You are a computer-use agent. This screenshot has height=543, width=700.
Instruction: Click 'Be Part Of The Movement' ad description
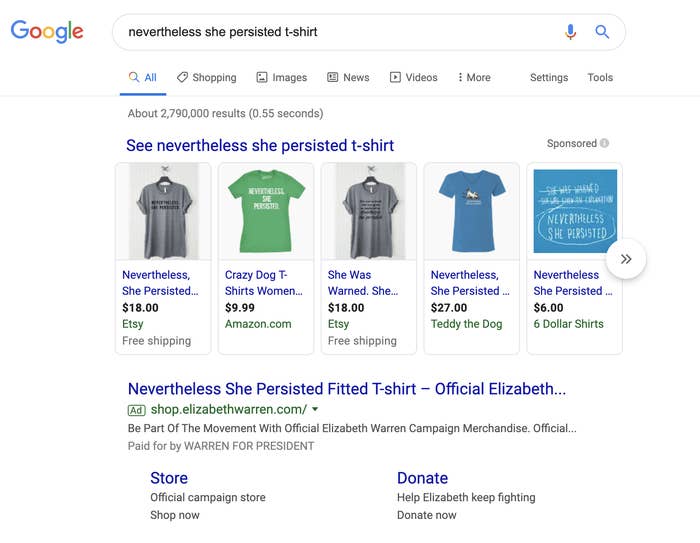click(x=352, y=428)
